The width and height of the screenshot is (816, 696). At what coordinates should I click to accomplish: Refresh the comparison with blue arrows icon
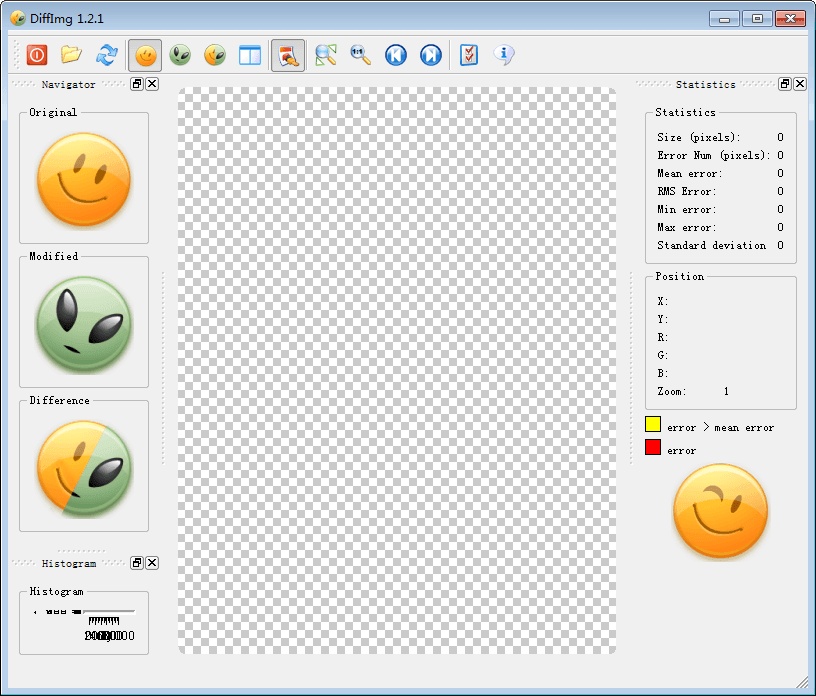pyautogui.click(x=105, y=55)
